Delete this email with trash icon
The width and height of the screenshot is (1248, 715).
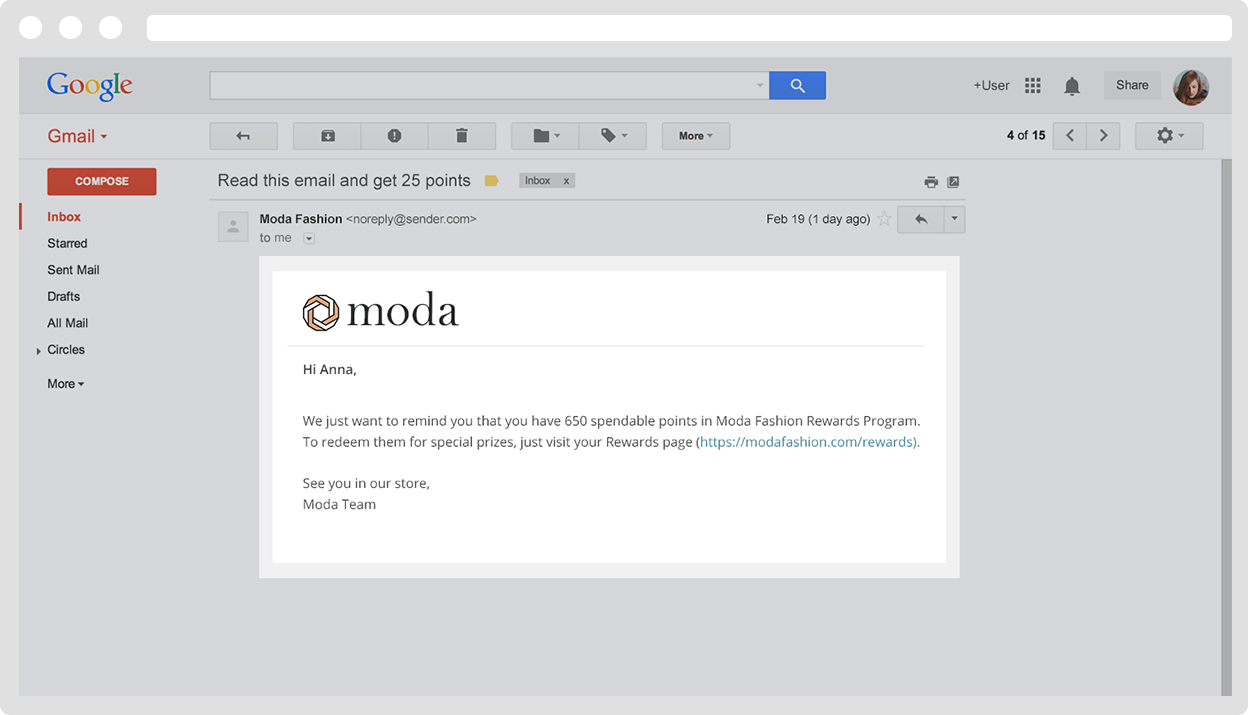click(461, 136)
